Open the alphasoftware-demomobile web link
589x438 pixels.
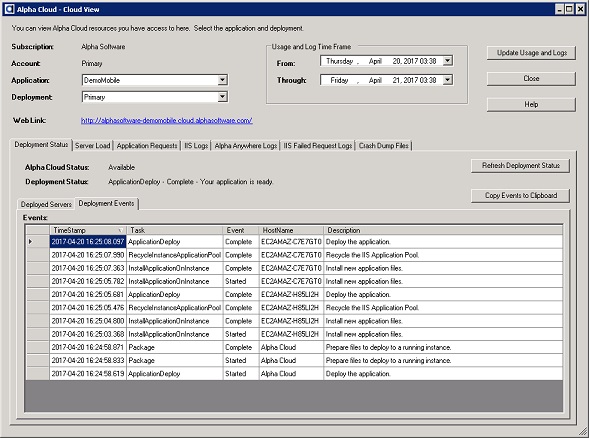coord(166,121)
